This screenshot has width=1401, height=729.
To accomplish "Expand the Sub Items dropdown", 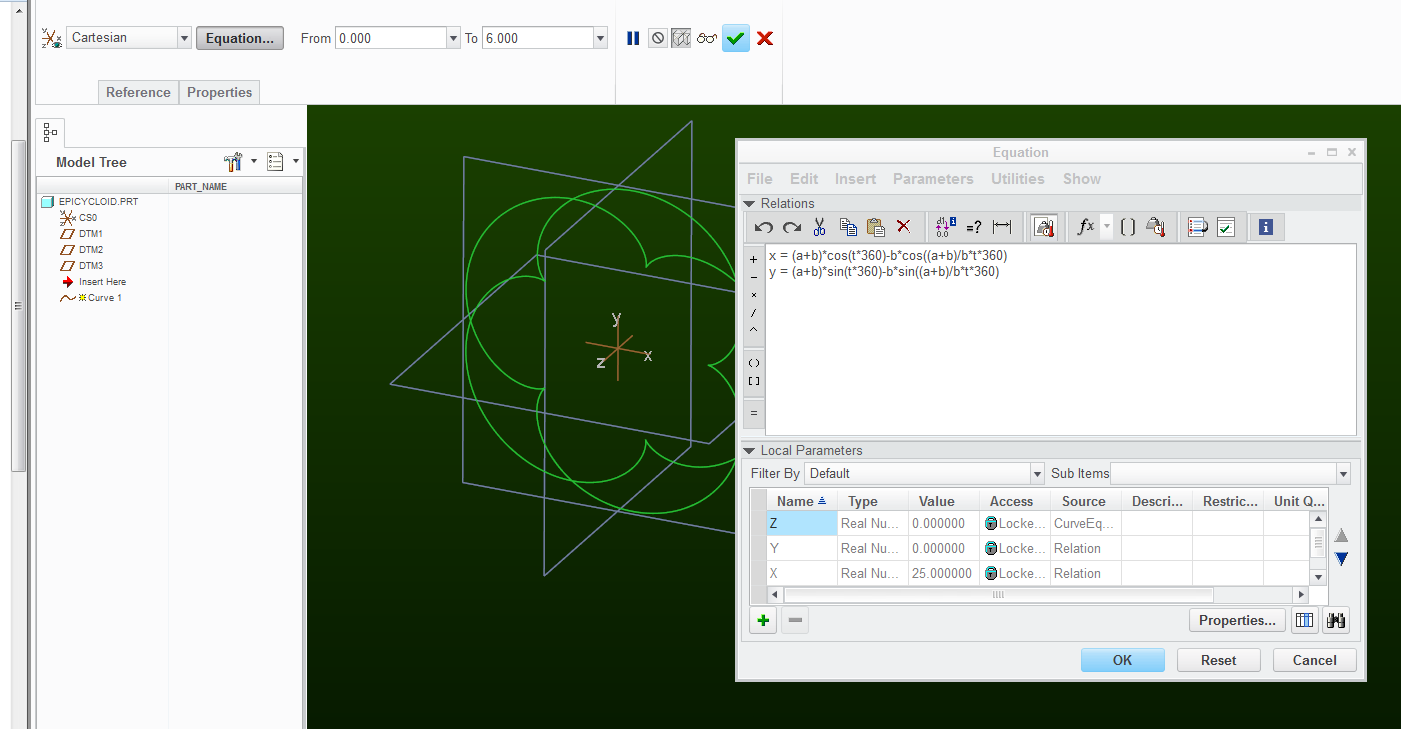I will tap(1343, 473).
